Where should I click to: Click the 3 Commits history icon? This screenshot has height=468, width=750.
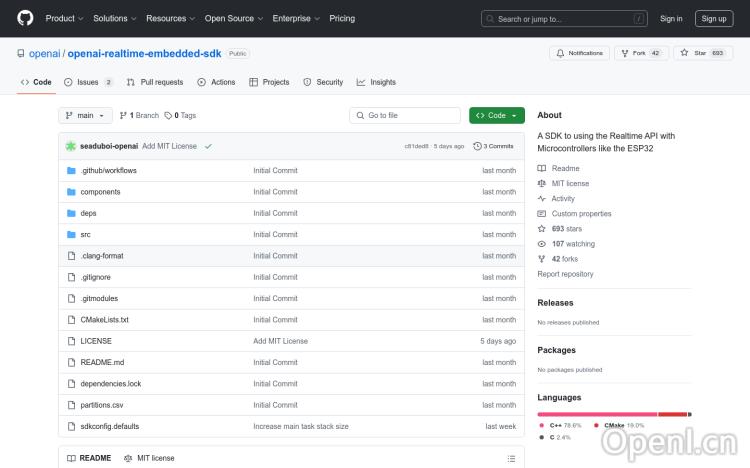(477, 146)
